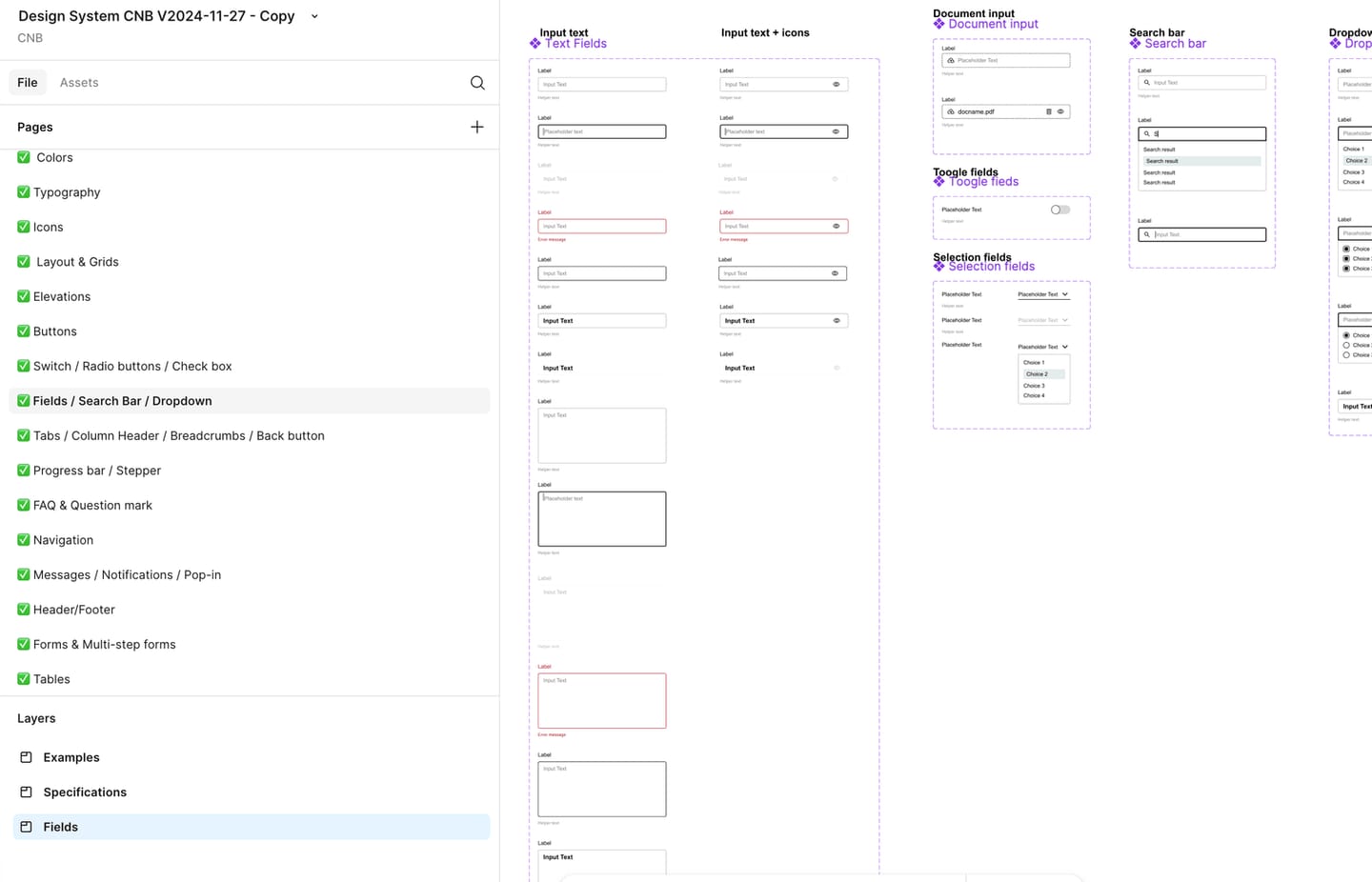Select the Examples layer frame icon
The image size is (1372, 882).
(x=27, y=757)
